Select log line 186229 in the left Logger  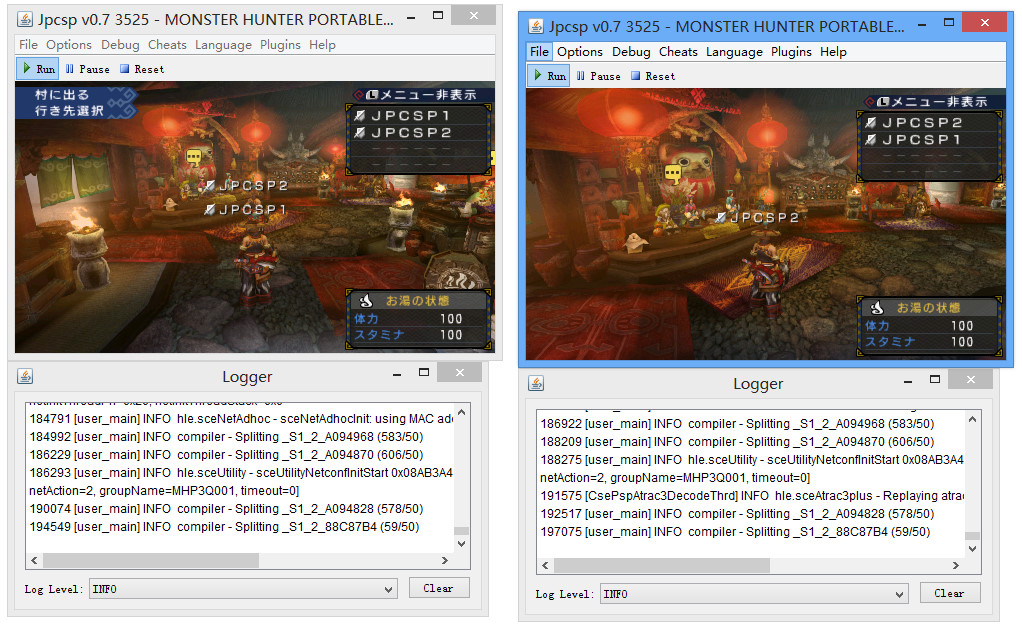point(226,455)
